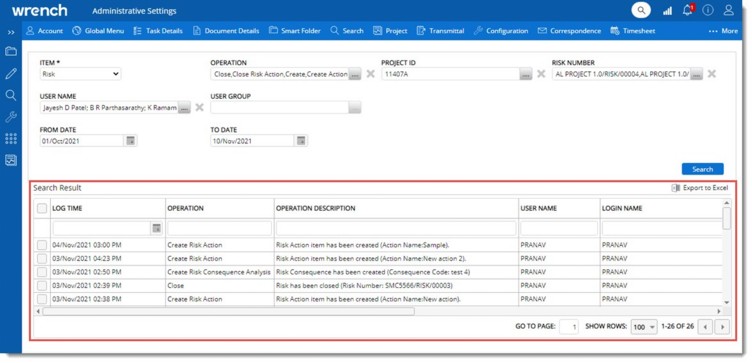This screenshot has width=752, height=363.
Task: Open Document Details menu
Action: point(226,31)
